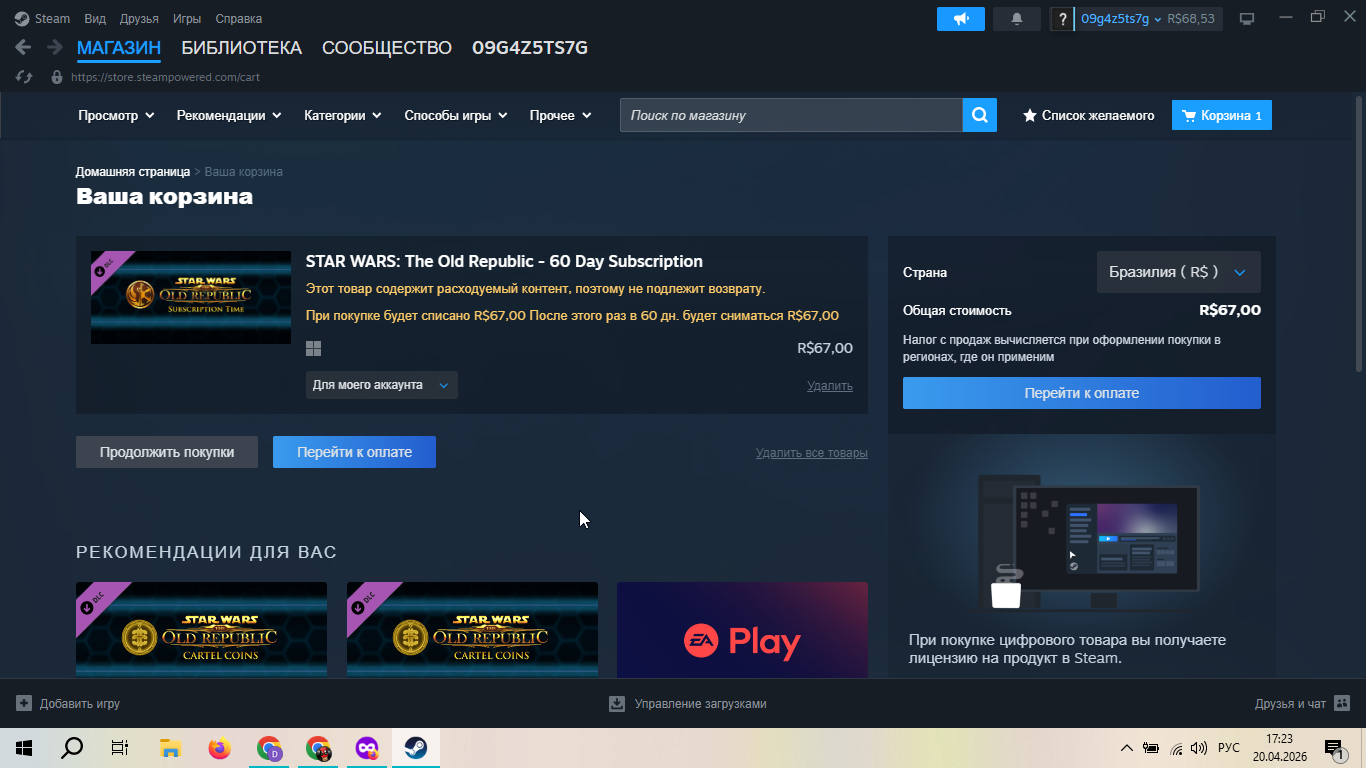Click Перейти к оплате below the cart item
Viewport: 1366px width, 768px height.
click(354, 452)
